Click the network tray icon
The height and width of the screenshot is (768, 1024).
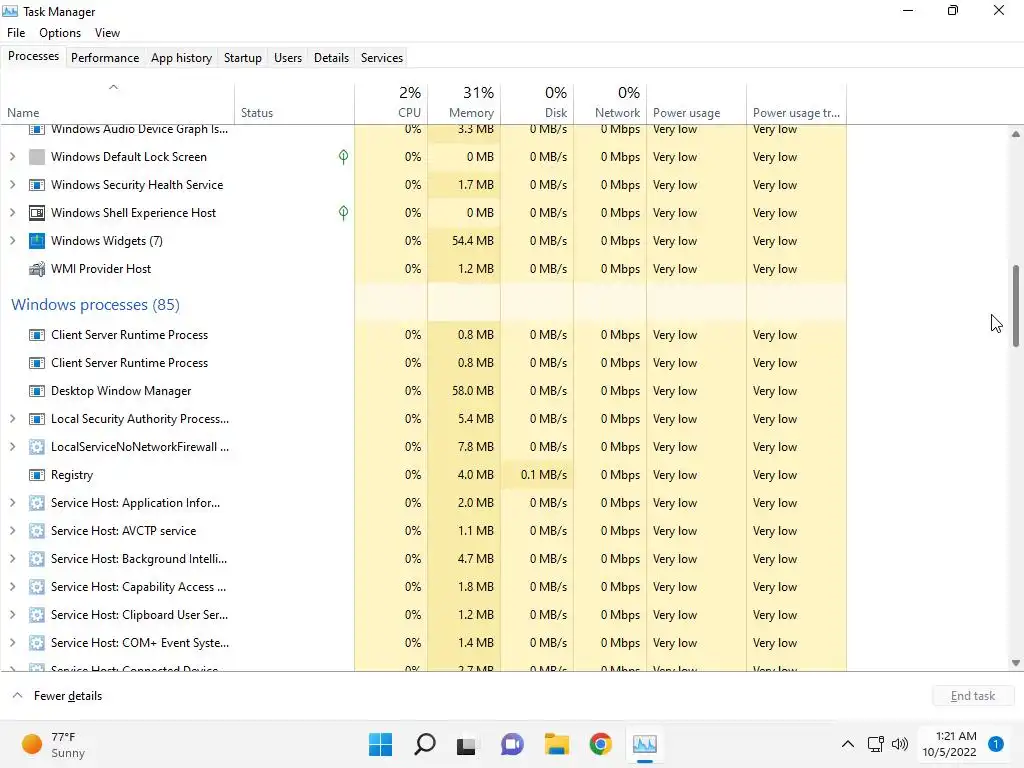[876, 744]
